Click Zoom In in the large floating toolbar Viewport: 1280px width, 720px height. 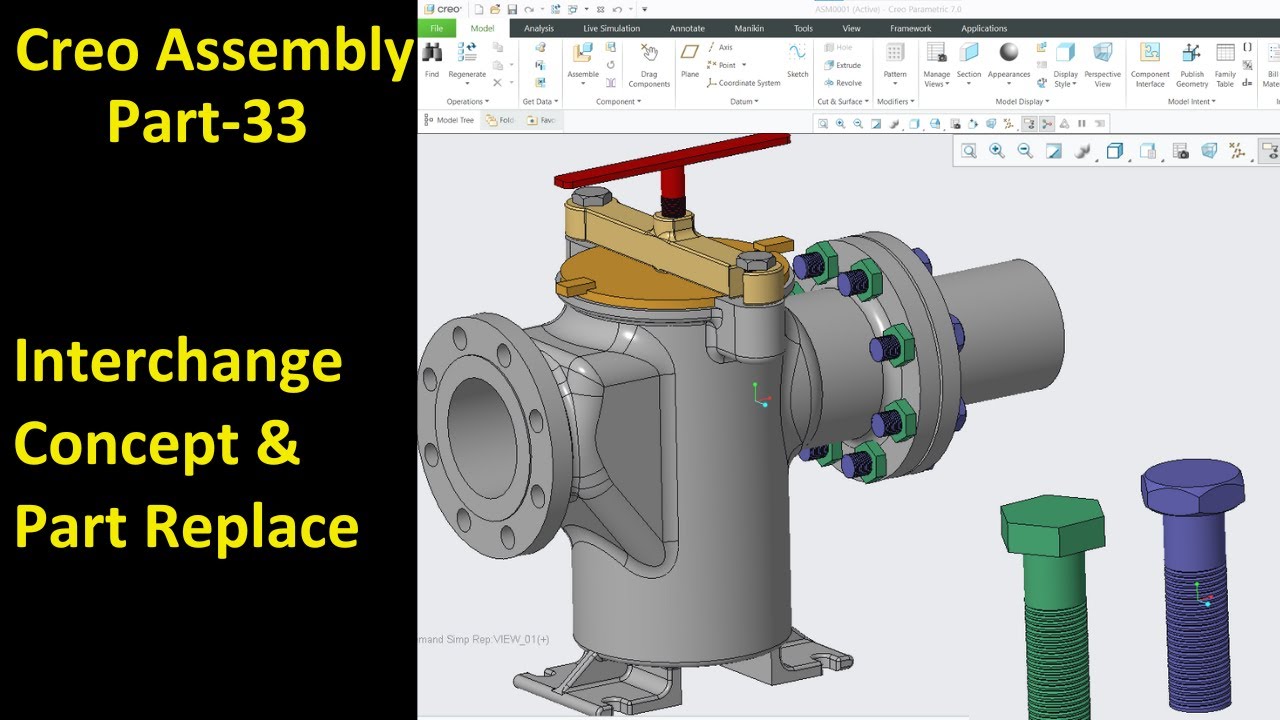997,151
